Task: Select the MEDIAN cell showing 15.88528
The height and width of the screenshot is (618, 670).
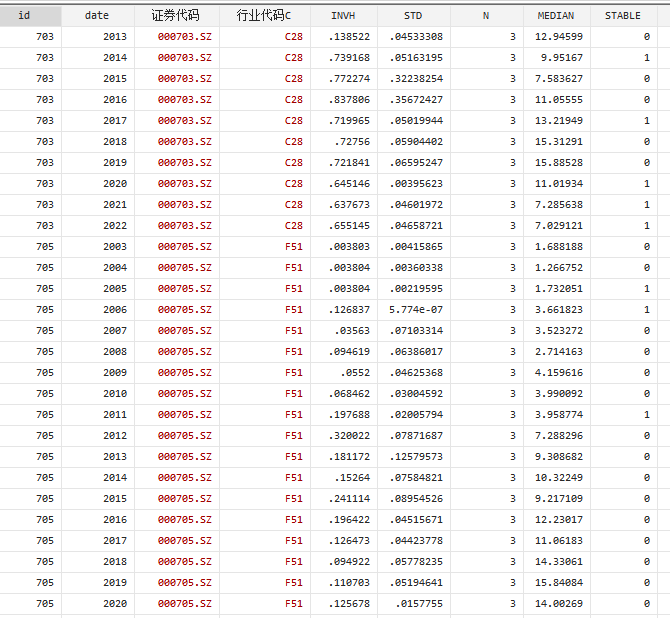Action: (x=559, y=163)
